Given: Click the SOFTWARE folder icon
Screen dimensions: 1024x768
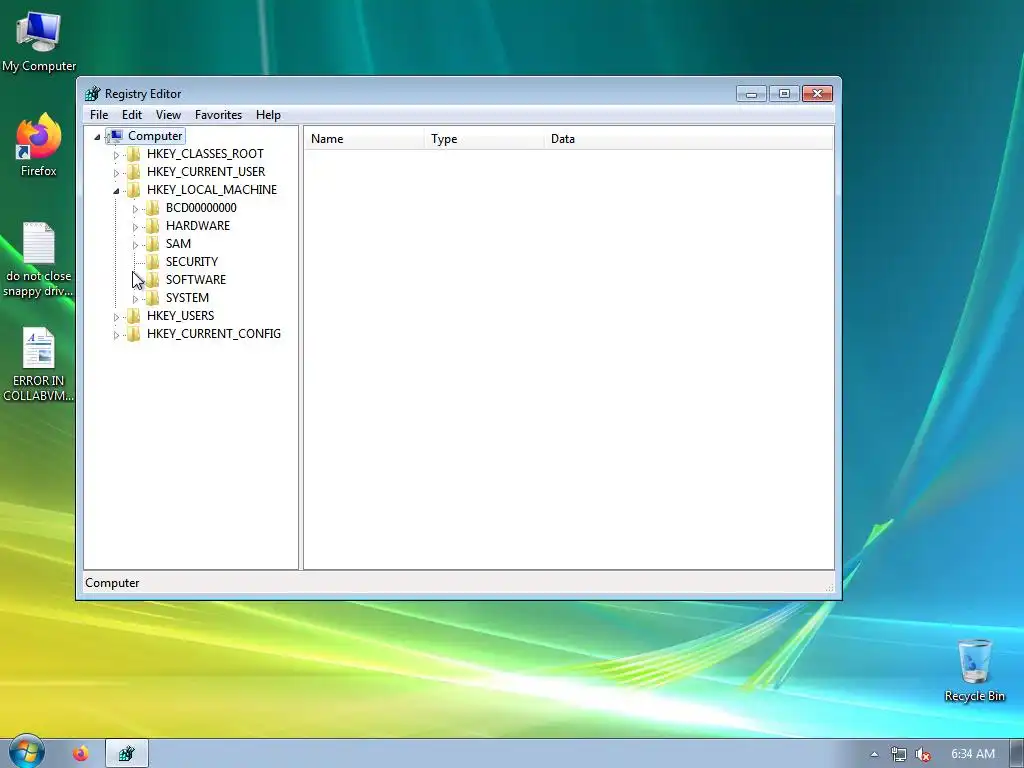Looking at the screenshot, I should coord(153,280).
